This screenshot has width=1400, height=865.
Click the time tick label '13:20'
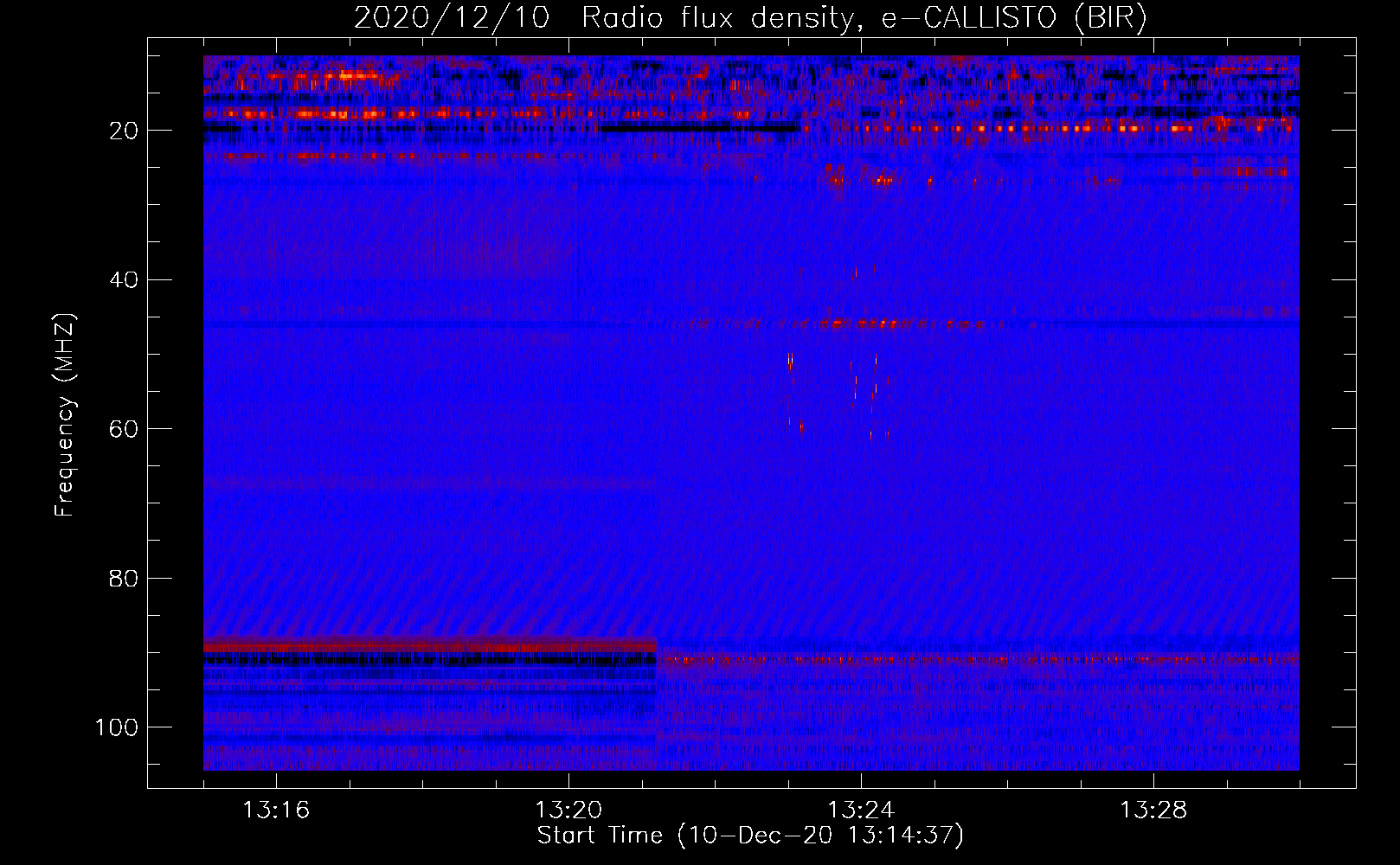pos(568,811)
